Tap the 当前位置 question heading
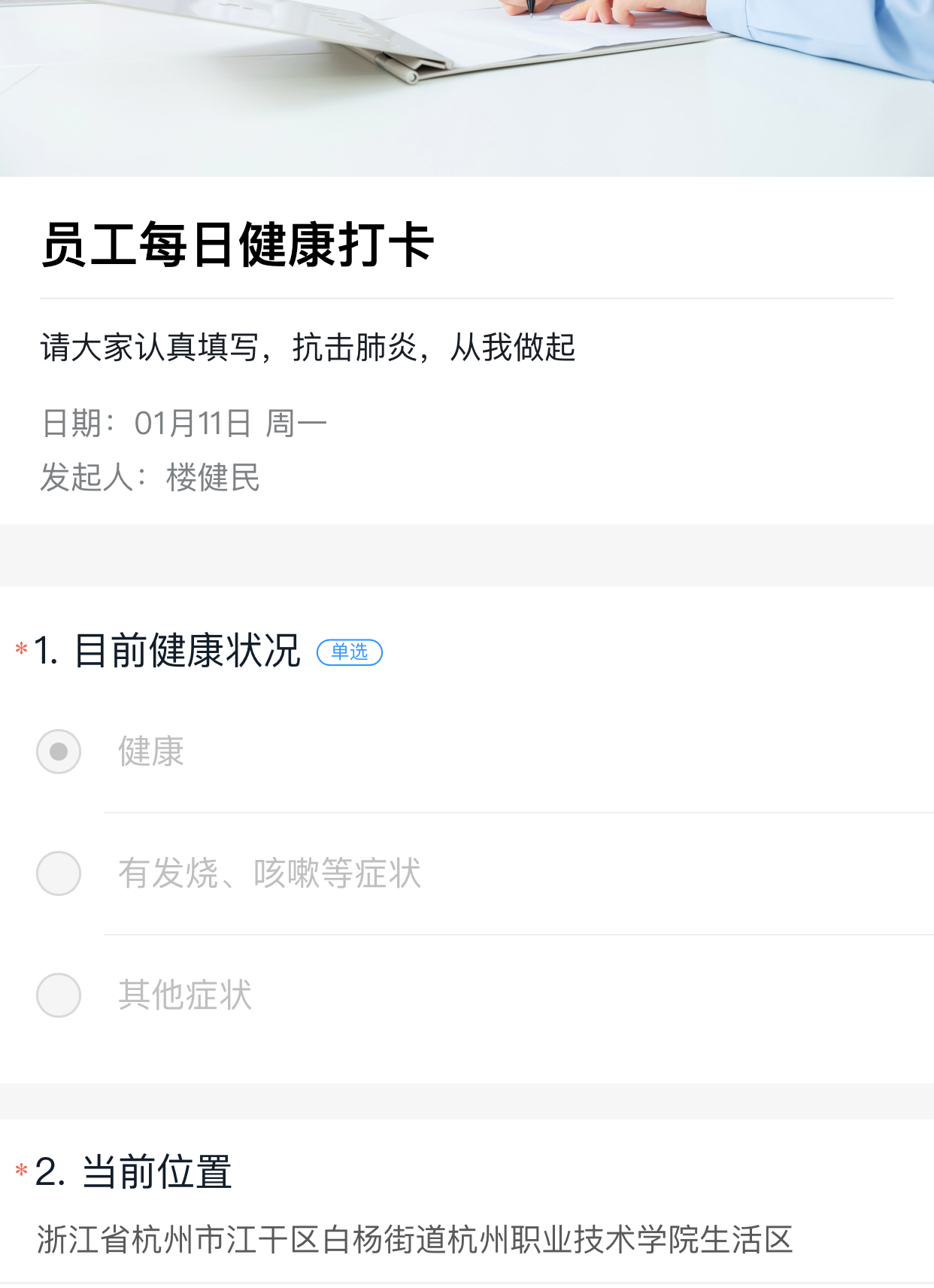934x1288 pixels. coord(156,1172)
